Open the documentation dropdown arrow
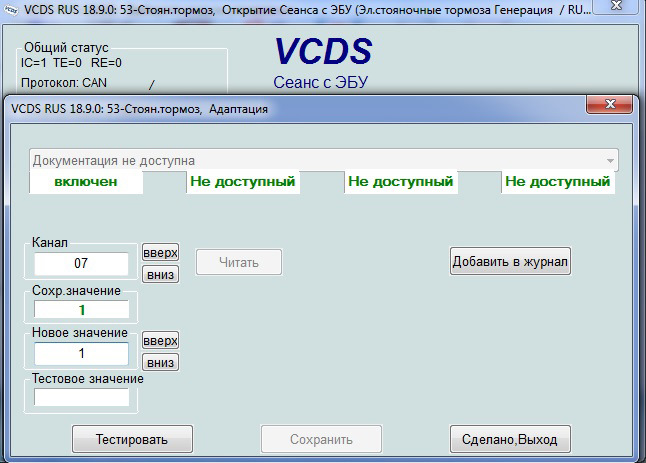This screenshot has width=646, height=463. pyautogui.click(x=610, y=161)
